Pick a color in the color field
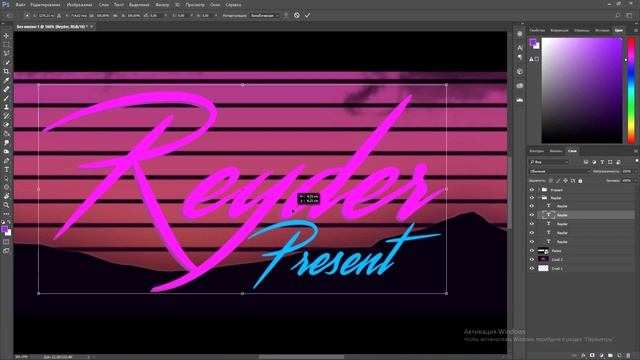The width and height of the screenshot is (640, 360). coord(582,90)
